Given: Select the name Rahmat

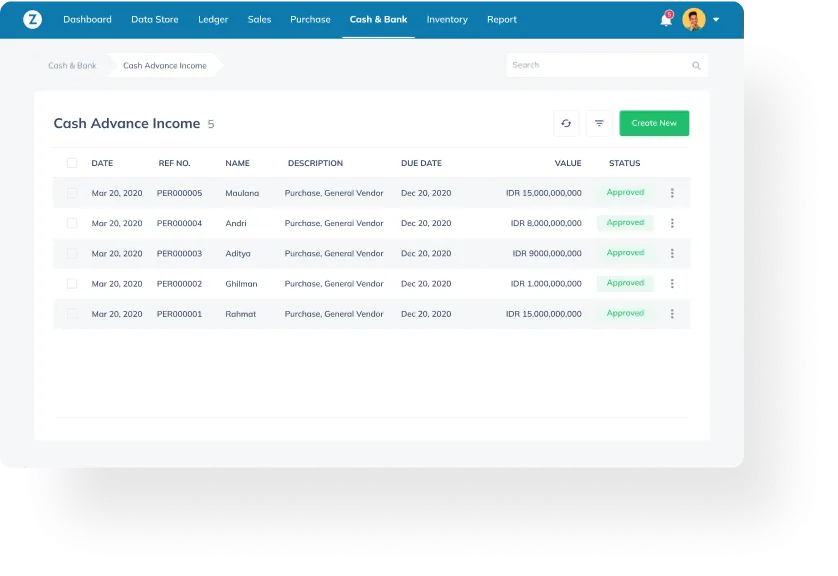Looking at the screenshot, I should click(240, 314).
